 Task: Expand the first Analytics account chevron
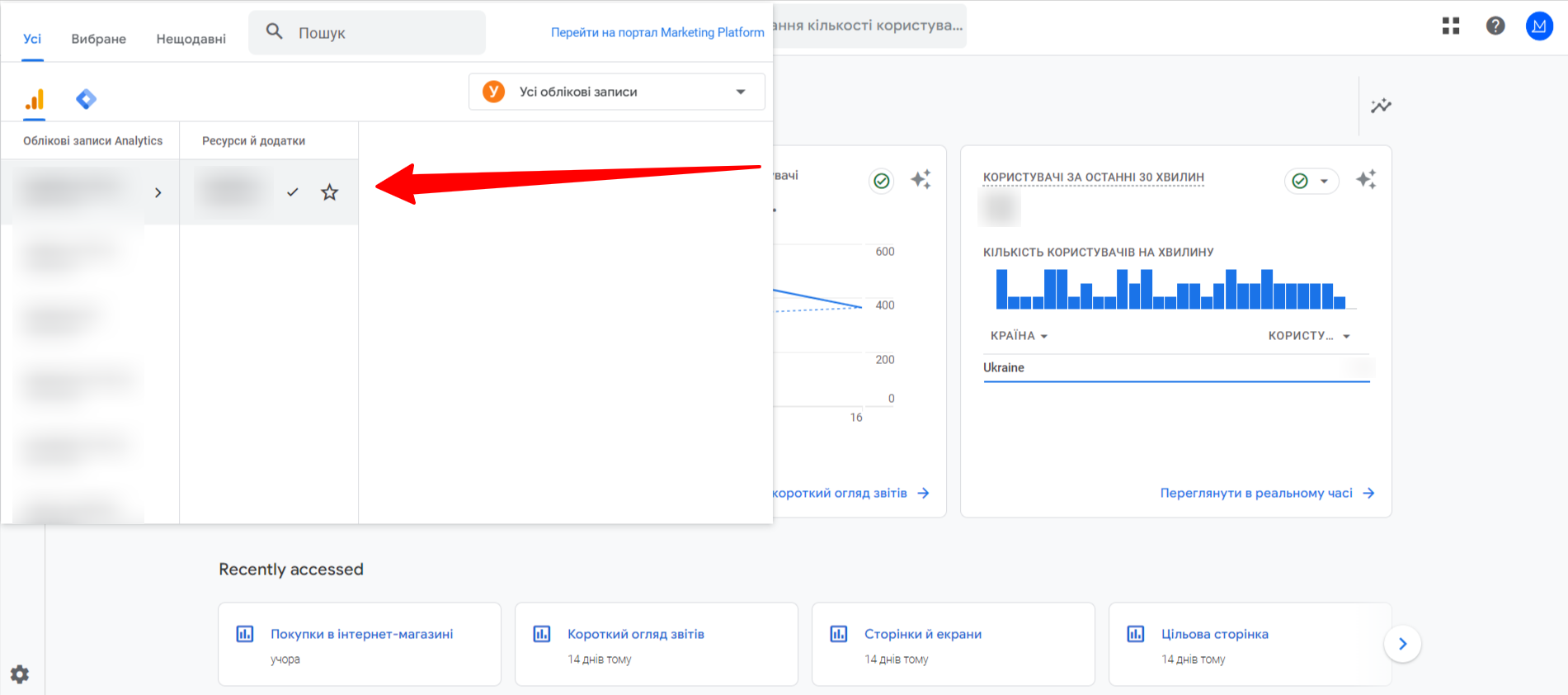tap(158, 192)
